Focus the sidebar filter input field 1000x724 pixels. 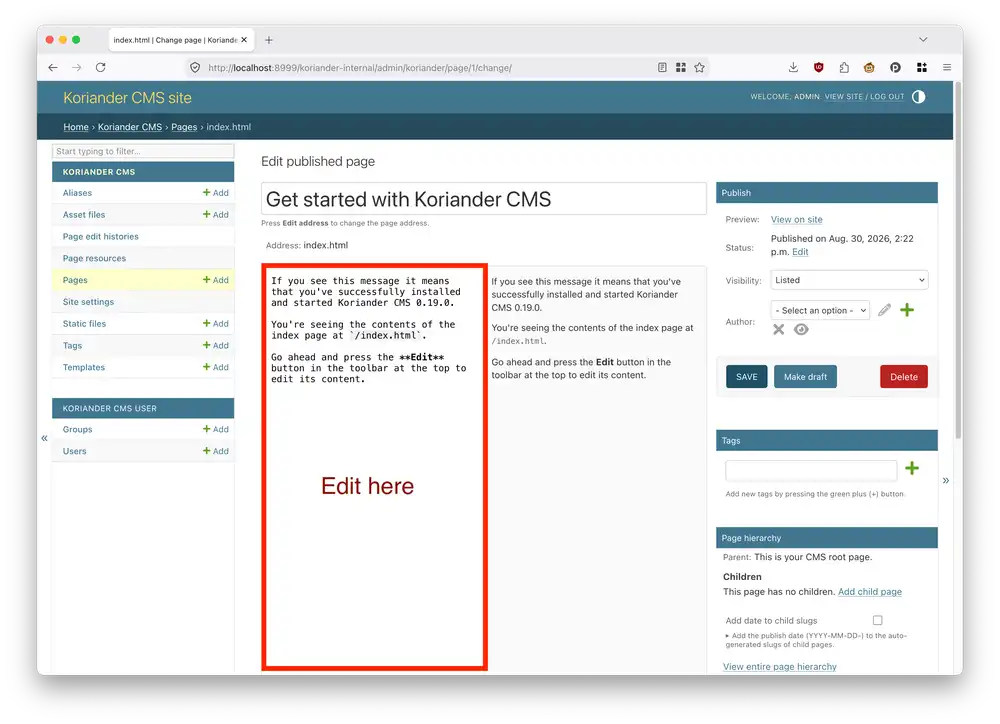(143, 151)
